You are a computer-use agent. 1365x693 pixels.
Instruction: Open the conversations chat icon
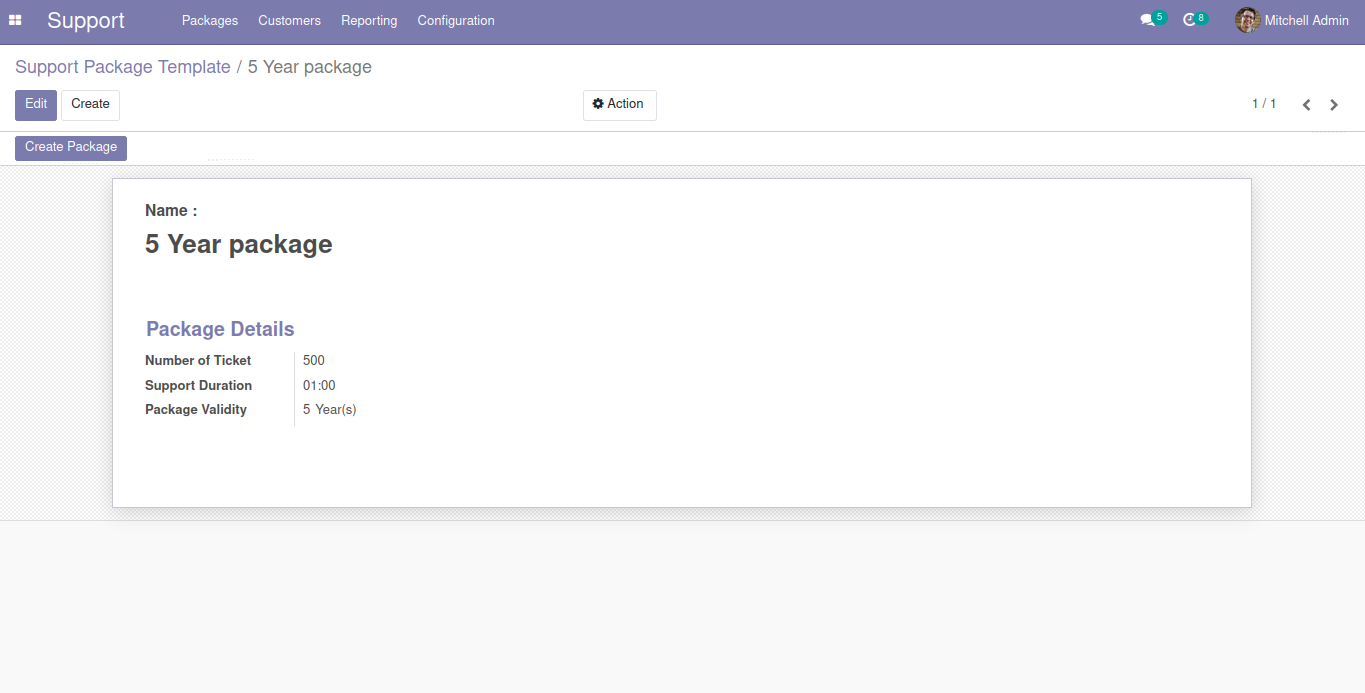tap(1147, 20)
